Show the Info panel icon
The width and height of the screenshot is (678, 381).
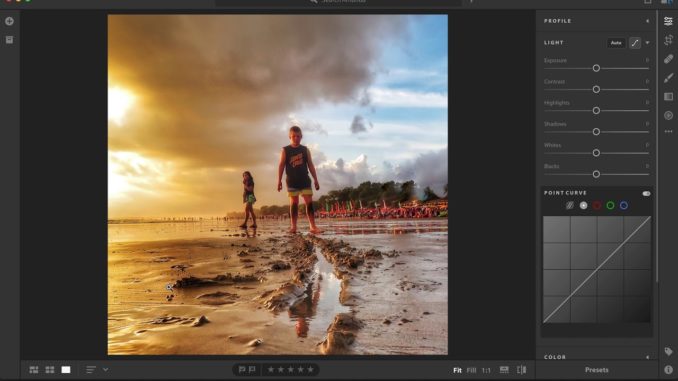(x=668, y=370)
